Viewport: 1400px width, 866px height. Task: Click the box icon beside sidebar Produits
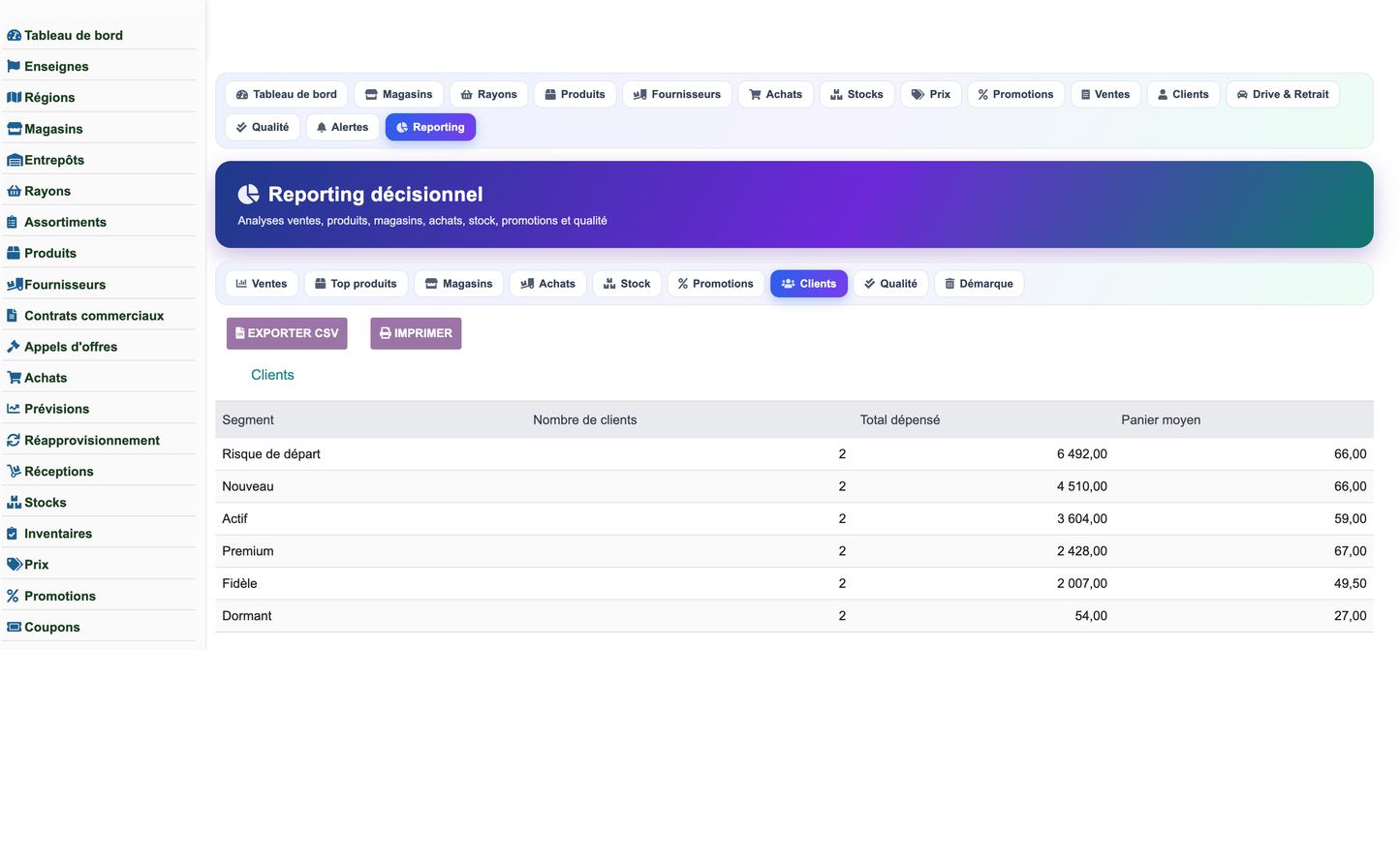tap(14, 253)
